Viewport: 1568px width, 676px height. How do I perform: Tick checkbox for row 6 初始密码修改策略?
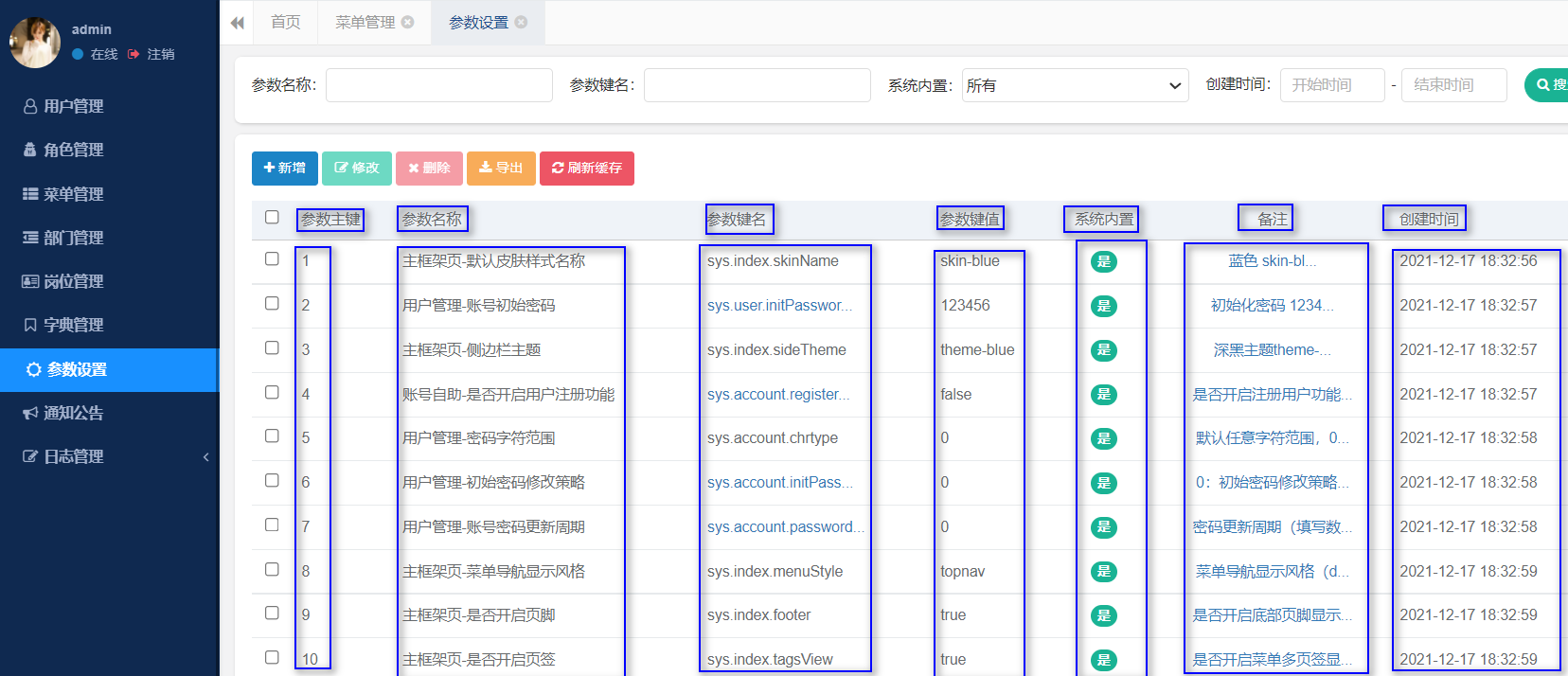272,480
